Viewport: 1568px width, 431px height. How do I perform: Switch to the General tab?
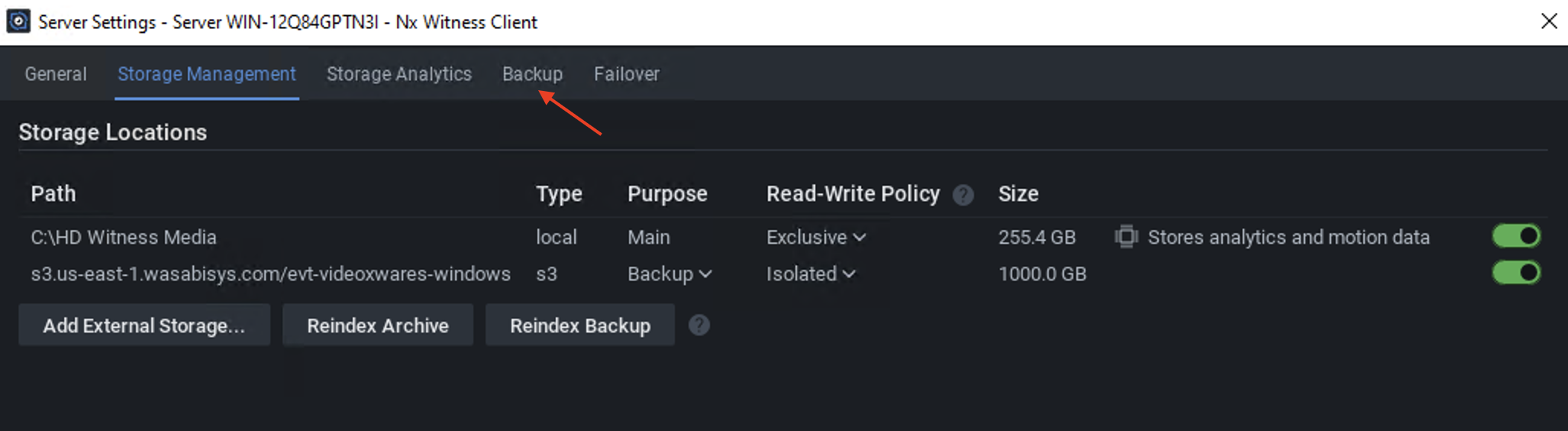tap(56, 74)
